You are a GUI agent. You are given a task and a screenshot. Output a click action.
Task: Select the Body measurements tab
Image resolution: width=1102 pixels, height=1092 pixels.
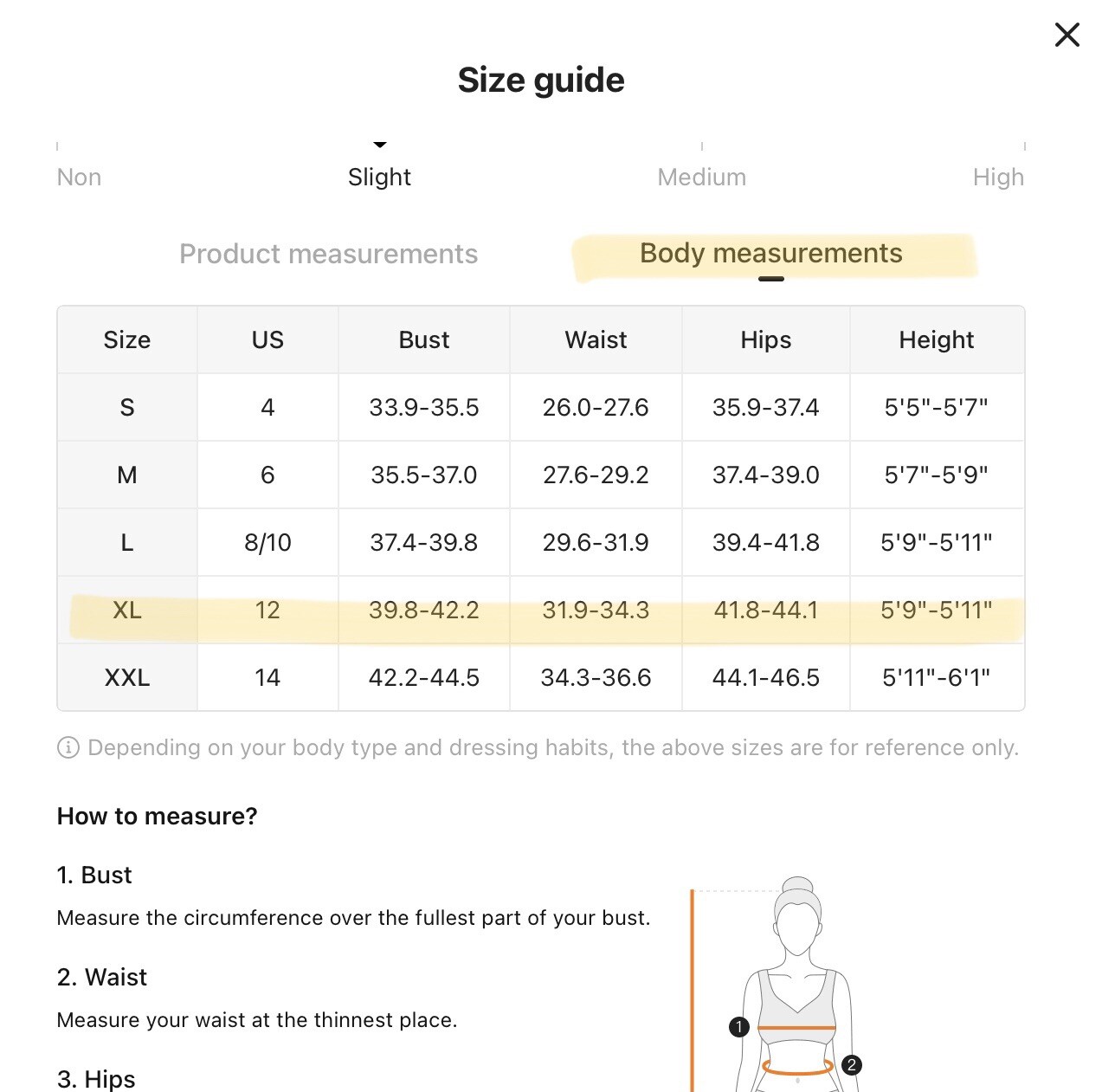coord(770,253)
